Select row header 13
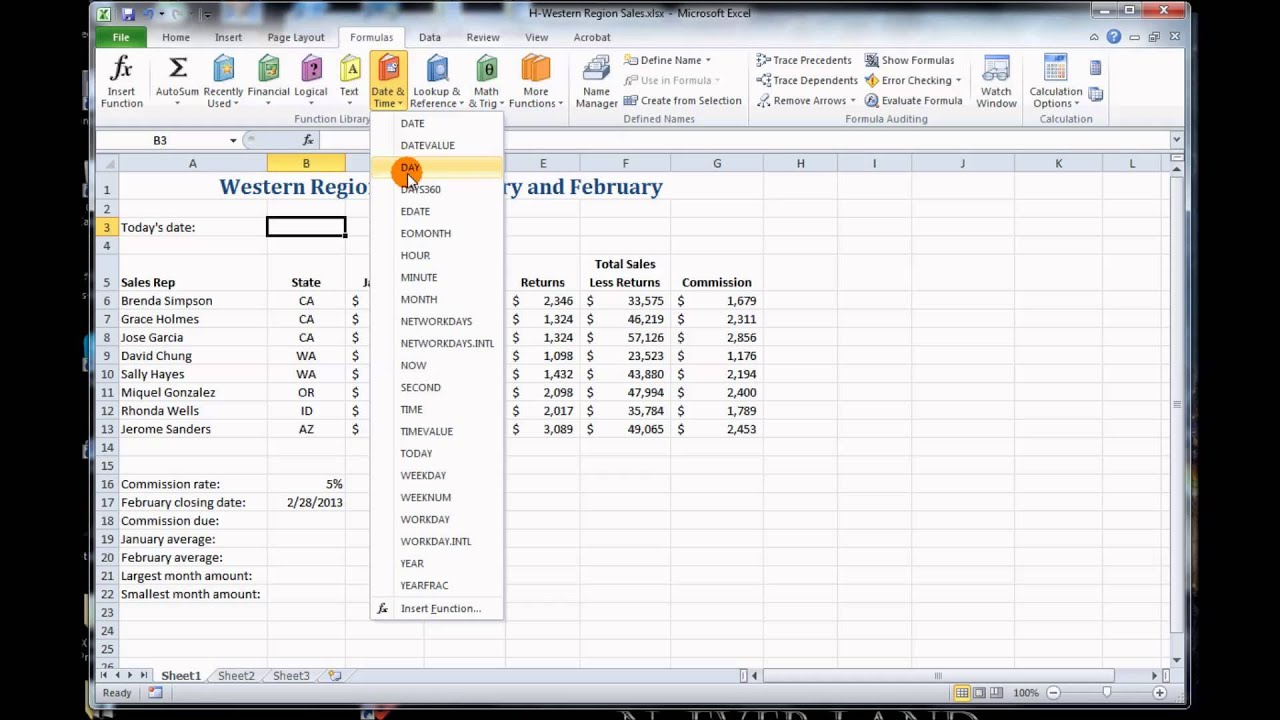 (106, 429)
